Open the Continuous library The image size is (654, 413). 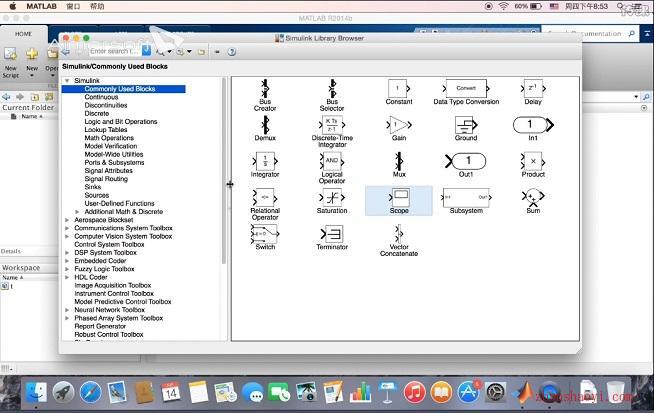coord(101,97)
